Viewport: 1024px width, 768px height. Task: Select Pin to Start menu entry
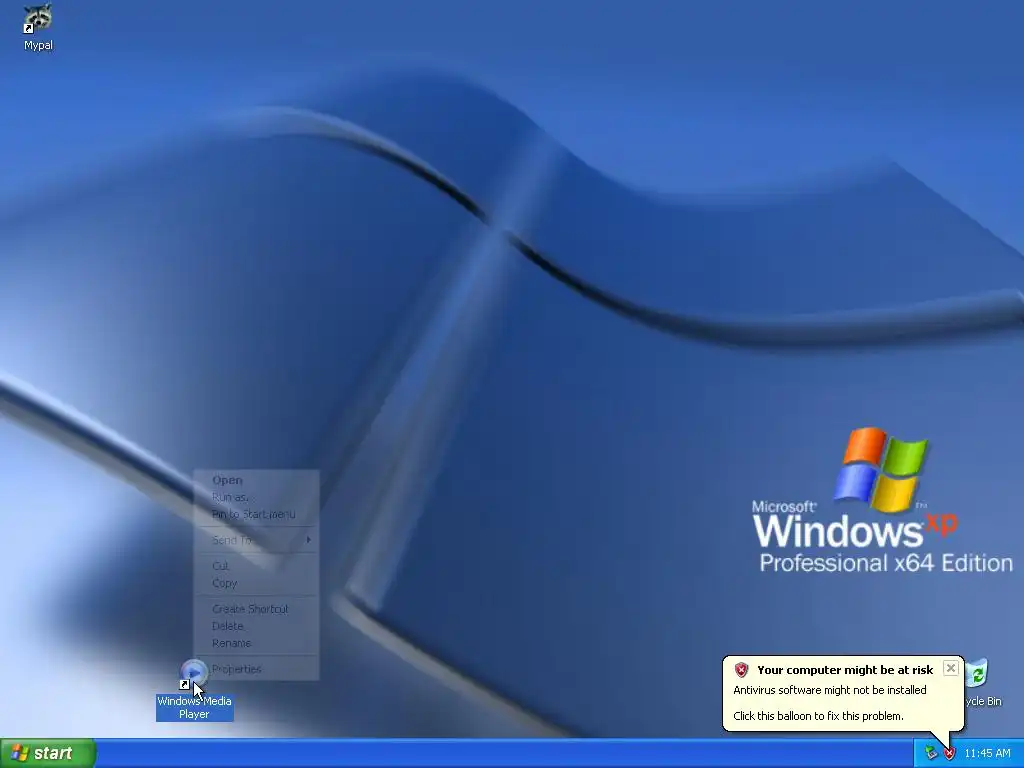coord(257,515)
